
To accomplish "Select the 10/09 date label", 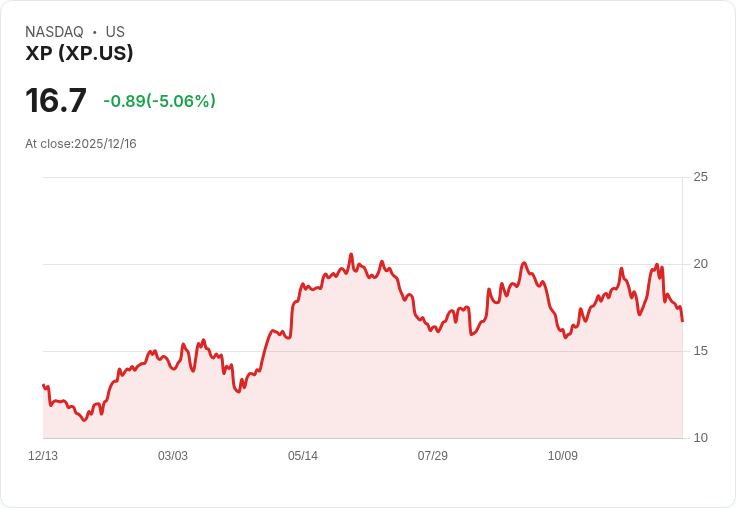I will [x=563, y=456].
